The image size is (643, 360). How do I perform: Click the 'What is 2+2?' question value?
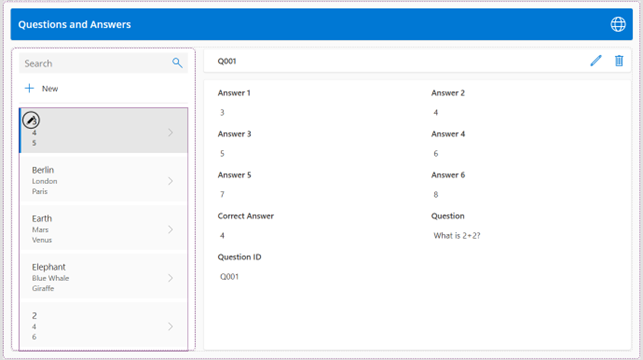pyautogui.click(x=457, y=235)
